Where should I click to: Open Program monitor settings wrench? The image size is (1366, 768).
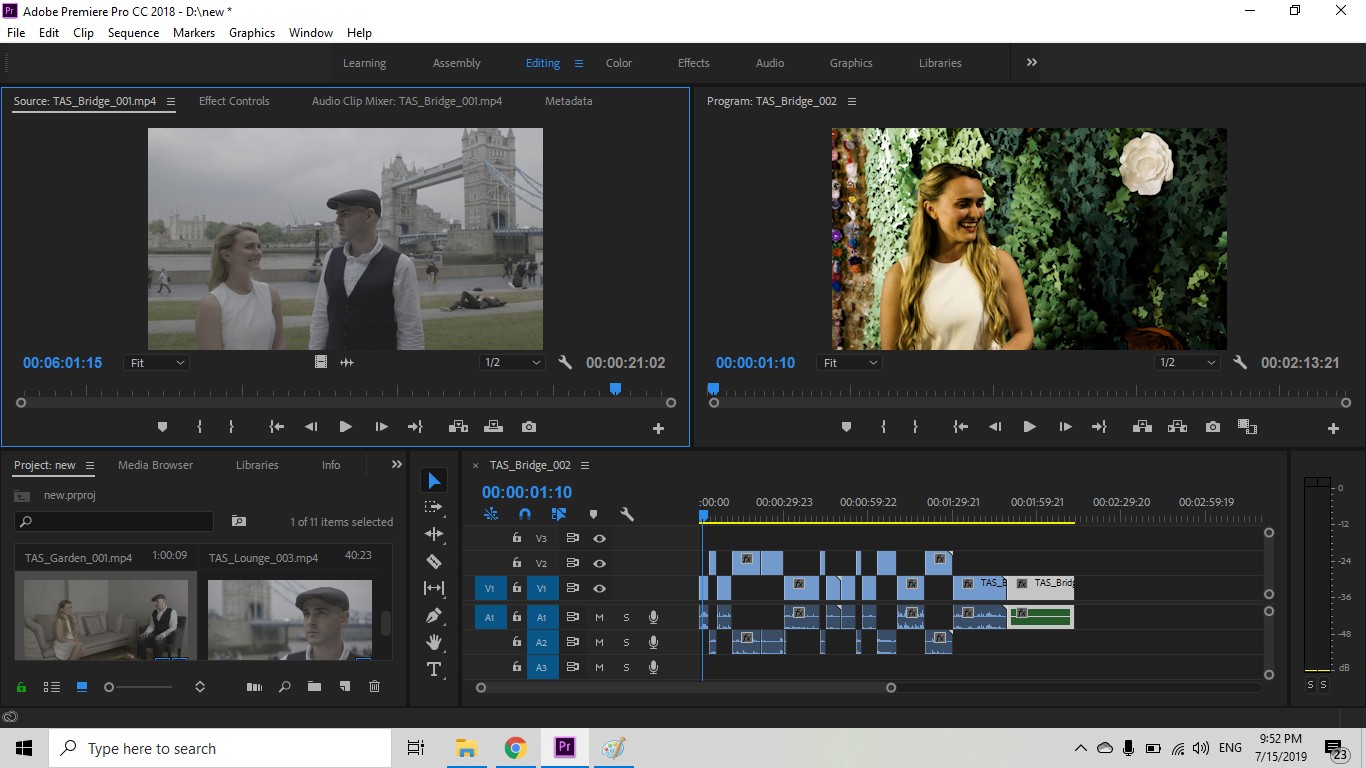1240,363
